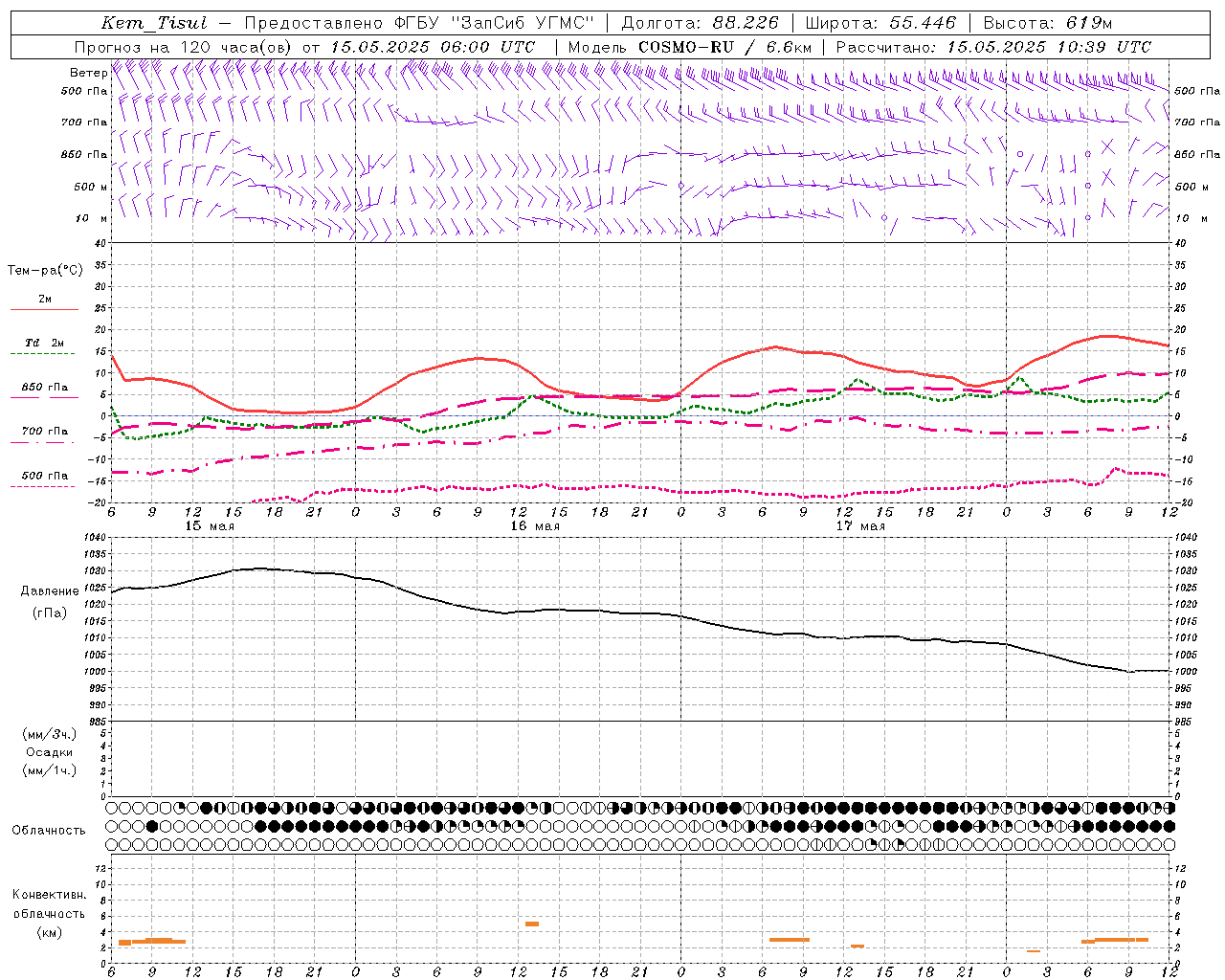Click the orange convective bar on 16 мая afternoon

(x=532, y=924)
